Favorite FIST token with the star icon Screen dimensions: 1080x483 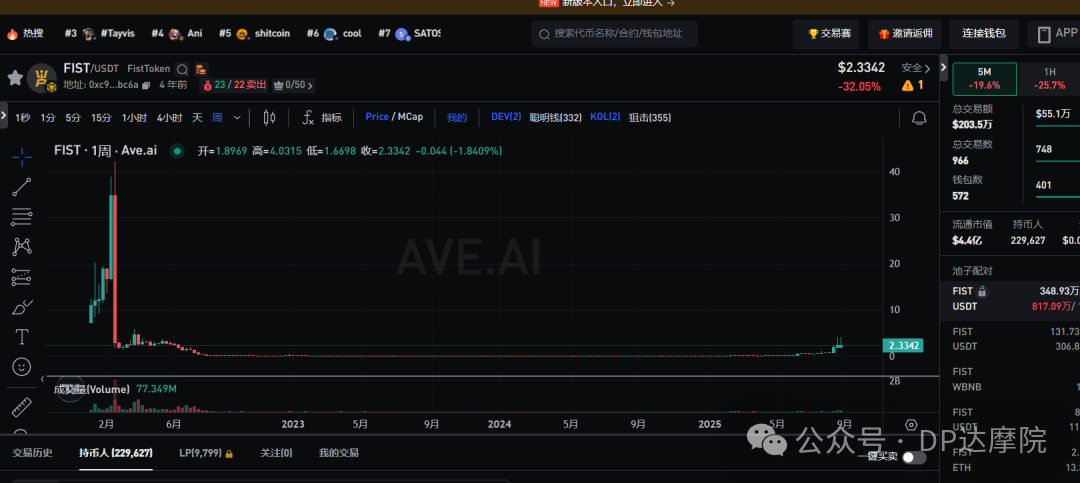[x=15, y=77]
